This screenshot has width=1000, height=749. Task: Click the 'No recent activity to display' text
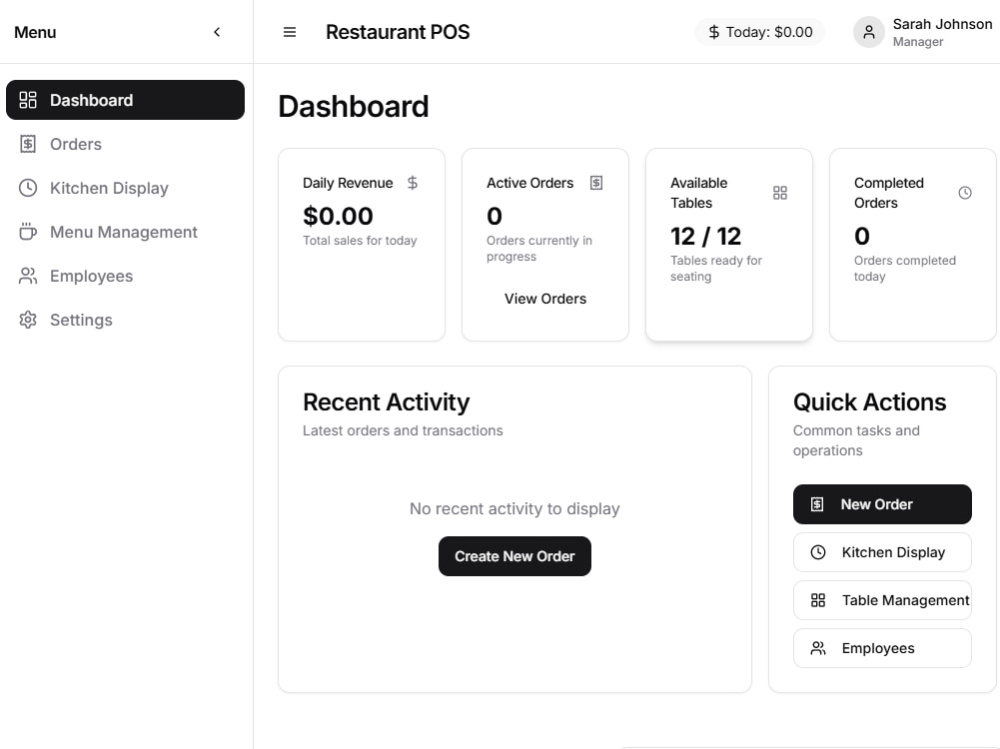click(x=515, y=508)
